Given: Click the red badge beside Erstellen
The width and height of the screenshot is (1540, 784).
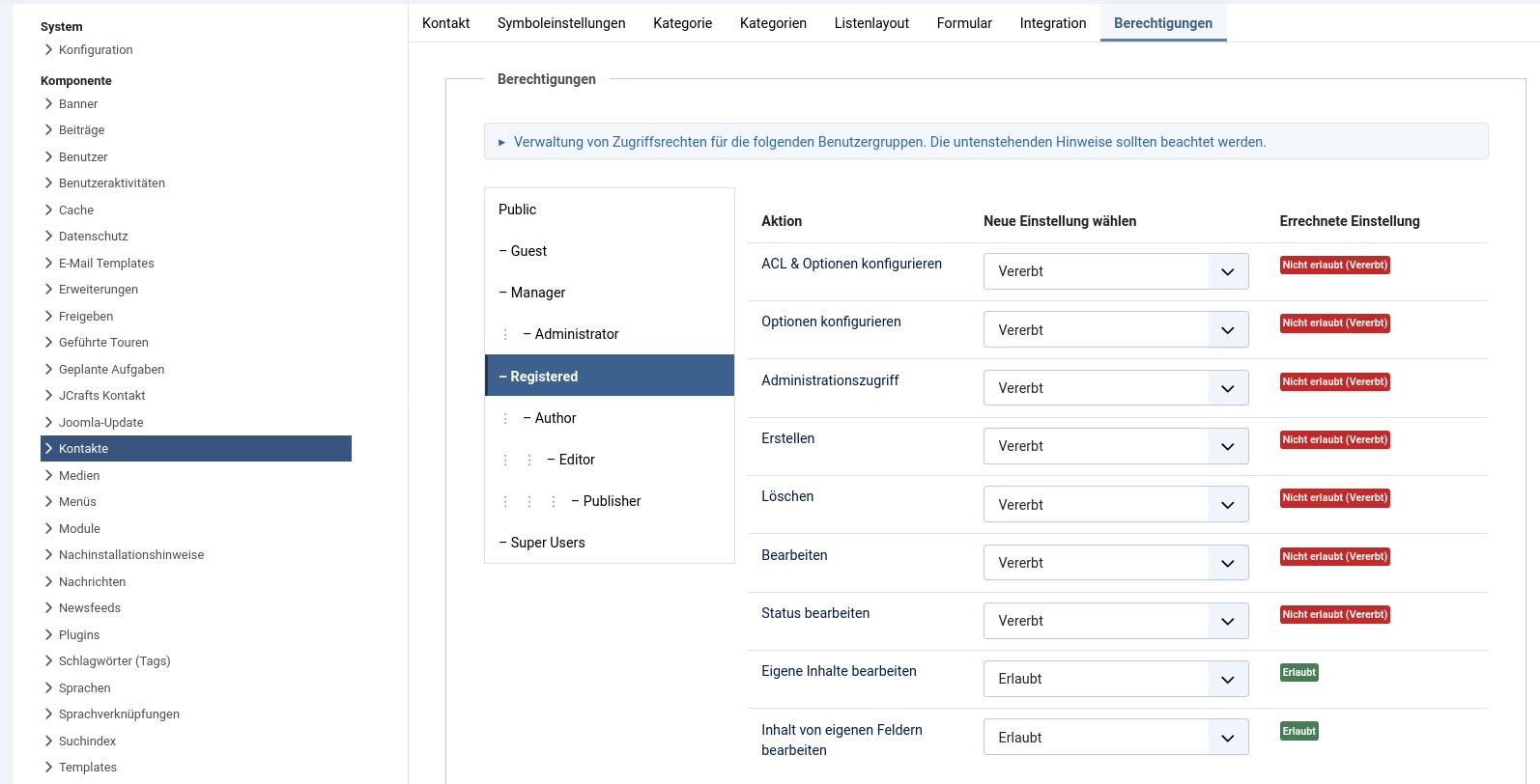Looking at the screenshot, I should click(1334, 439).
